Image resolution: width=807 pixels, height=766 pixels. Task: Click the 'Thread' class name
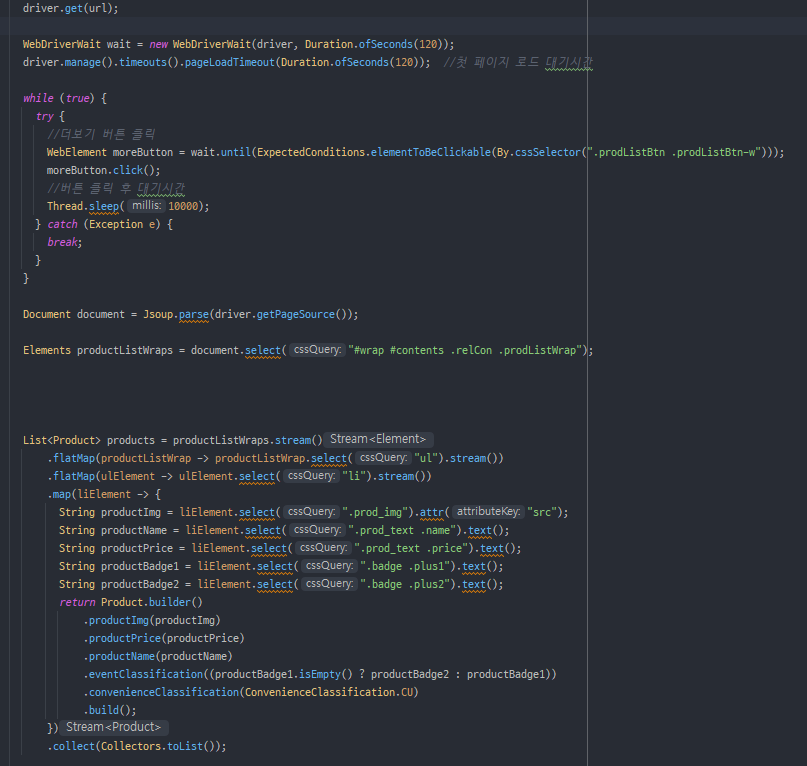click(65, 206)
